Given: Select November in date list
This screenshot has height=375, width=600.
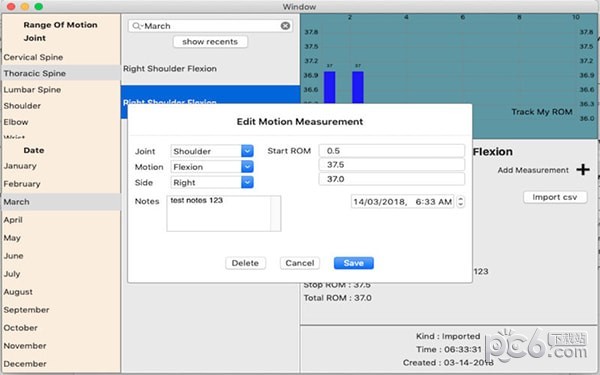Looking at the screenshot, I should click(x=61, y=346).
